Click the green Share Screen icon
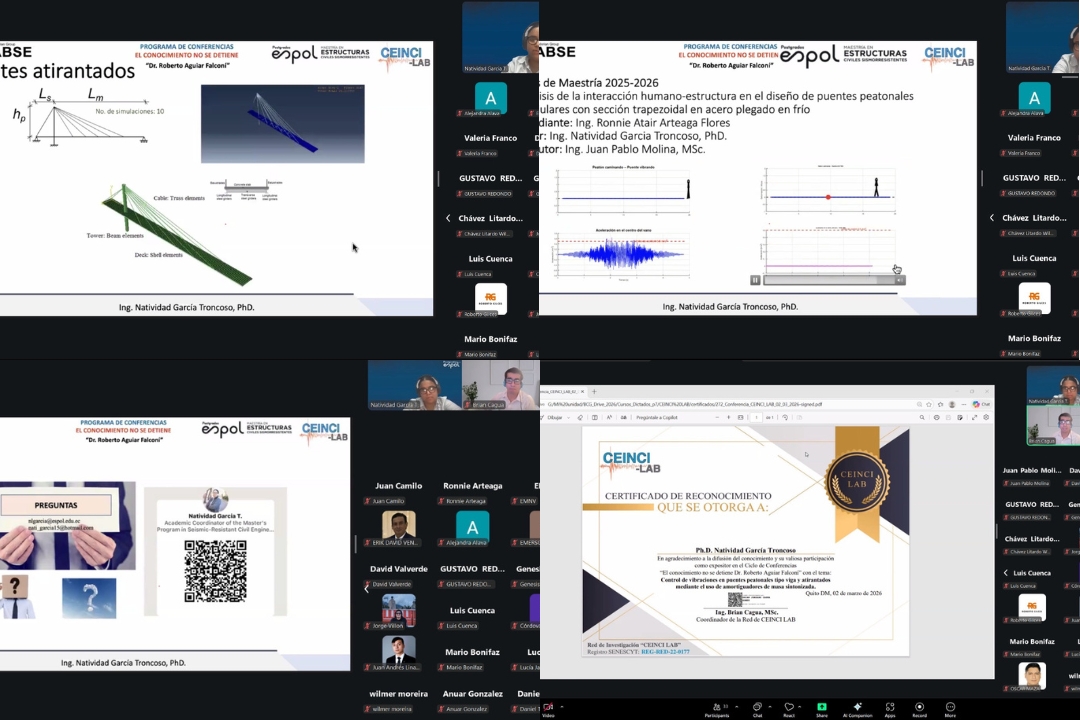The height and width of the screenshot is (720, 1080). (820, 708)
